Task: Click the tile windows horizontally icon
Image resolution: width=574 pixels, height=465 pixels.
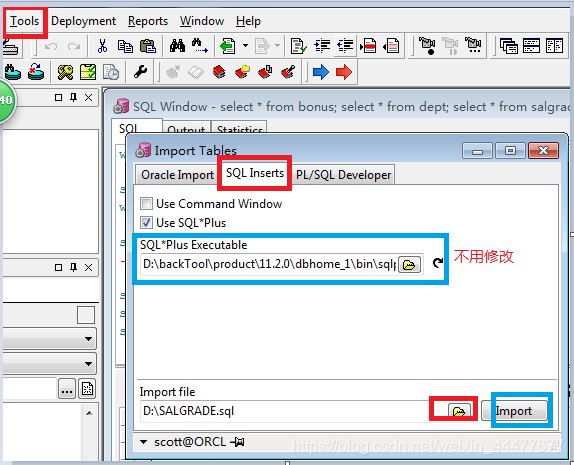Action: click(x=531, y=46)
